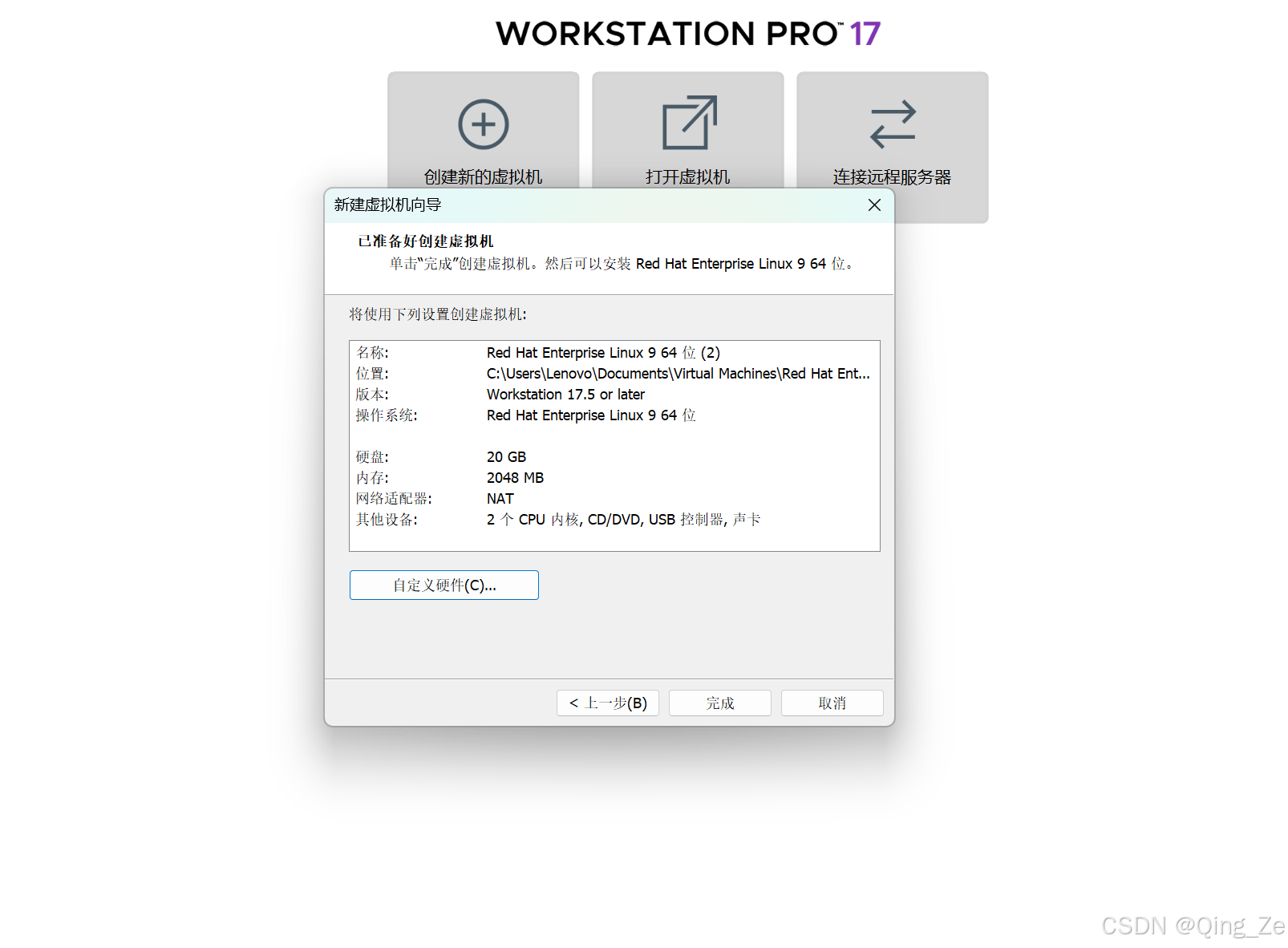The image size is (1288, 948).
Task: Select the location path C:\Users\Lenovo\Documents
Action: [x=678, y=374]
